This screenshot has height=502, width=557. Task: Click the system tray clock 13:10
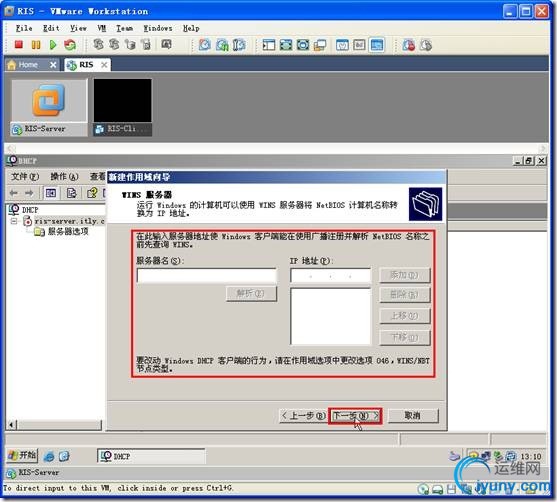tap(531, 456)
